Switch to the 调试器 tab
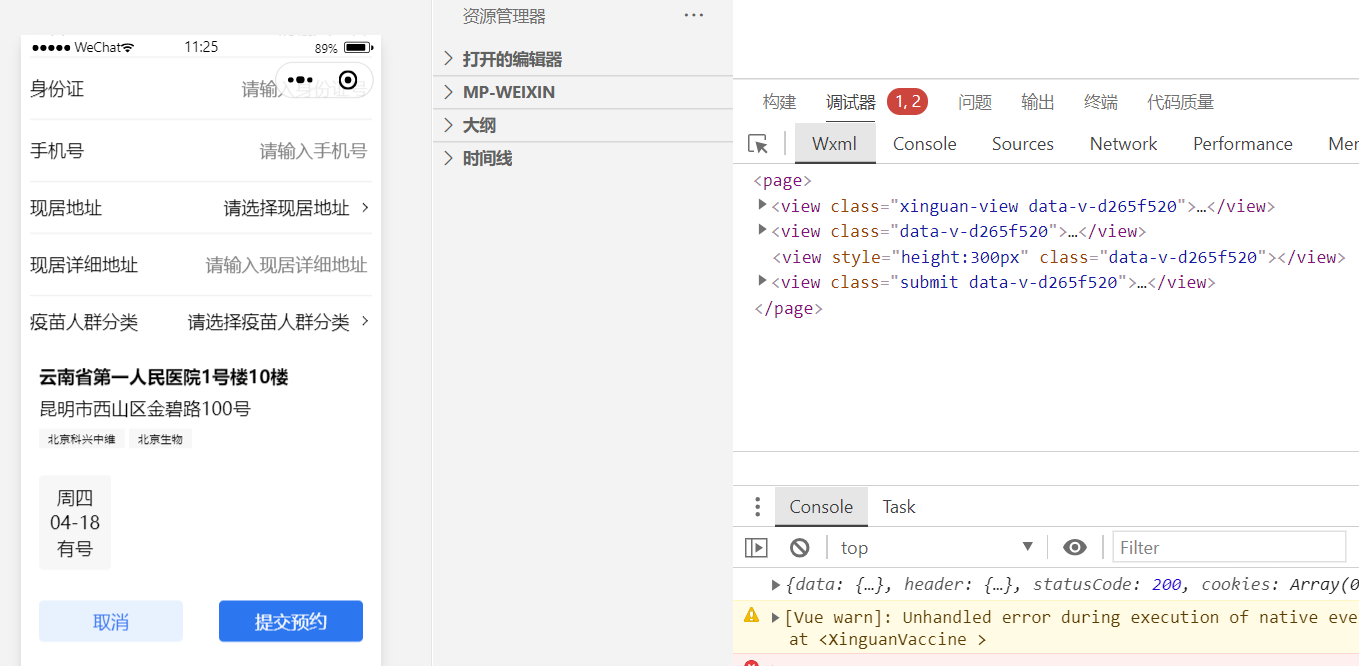The height and width of the screenshot is (666, 1359). click(x=851, y=102)
